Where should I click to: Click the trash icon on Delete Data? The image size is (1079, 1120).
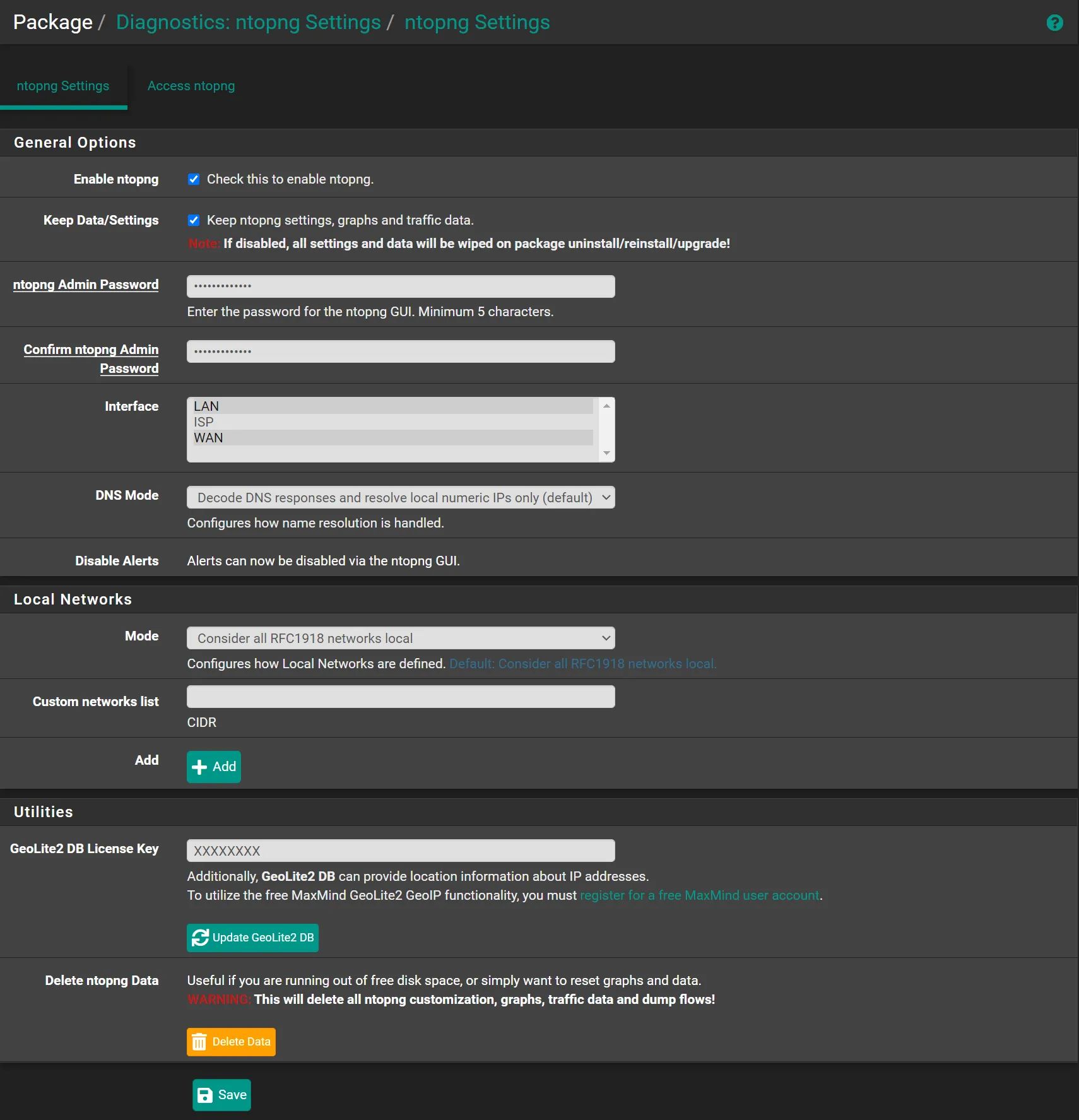(x=199, y=1042)
